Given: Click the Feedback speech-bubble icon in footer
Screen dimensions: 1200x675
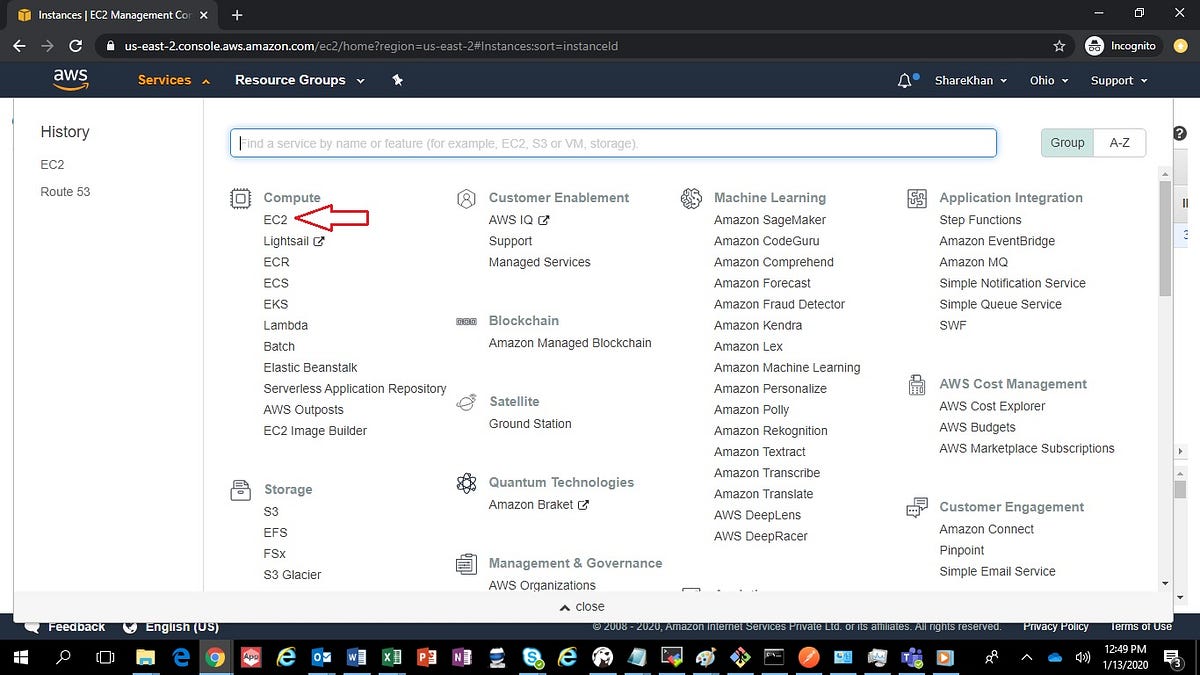Looking at the screenshot, I should 32,626.
